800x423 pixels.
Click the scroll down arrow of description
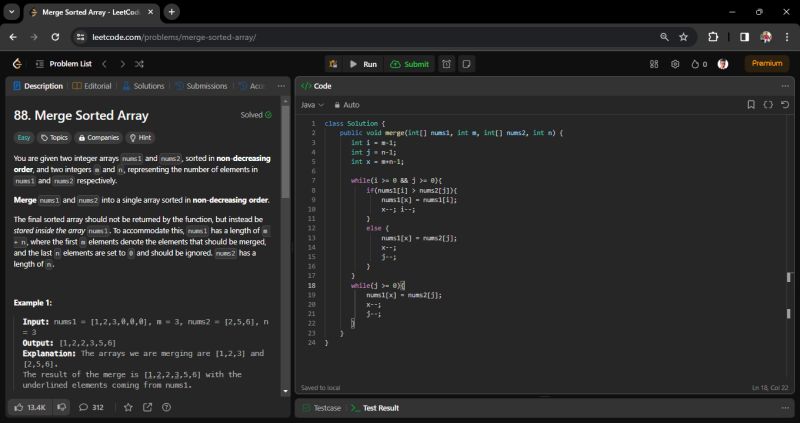point(285,391)
